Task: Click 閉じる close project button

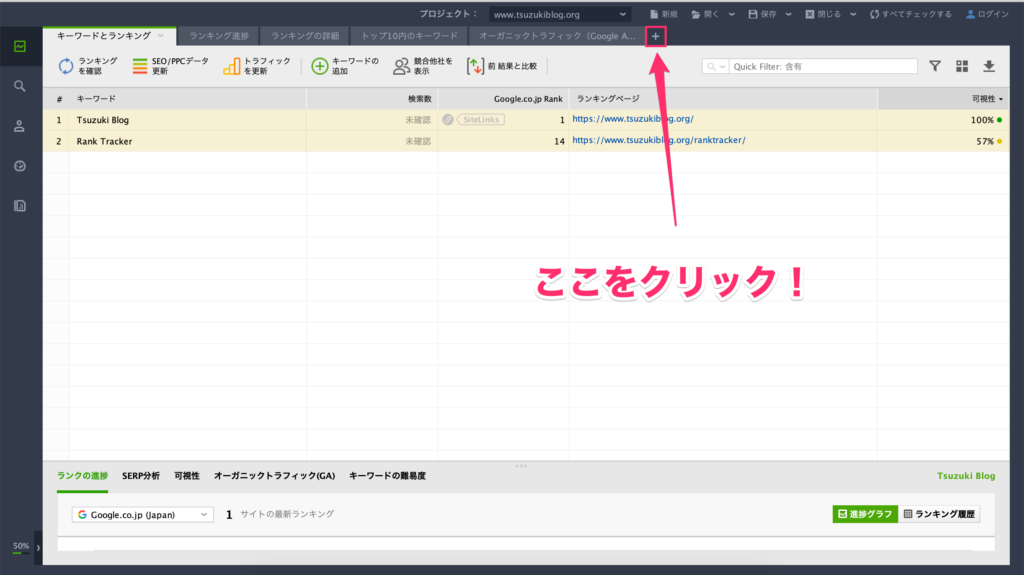Action: [823, 14]
